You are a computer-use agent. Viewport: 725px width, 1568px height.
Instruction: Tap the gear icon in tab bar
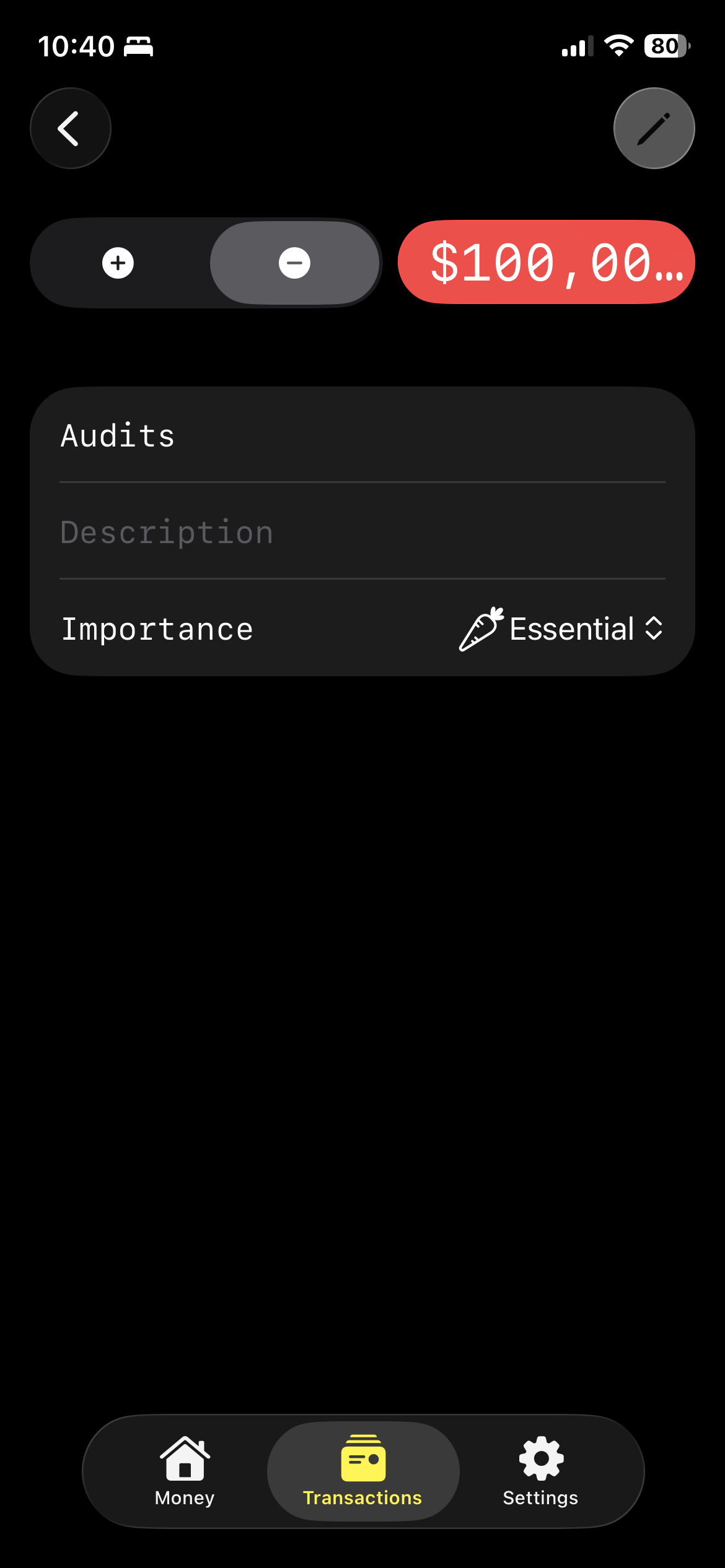coord(541,1458)
